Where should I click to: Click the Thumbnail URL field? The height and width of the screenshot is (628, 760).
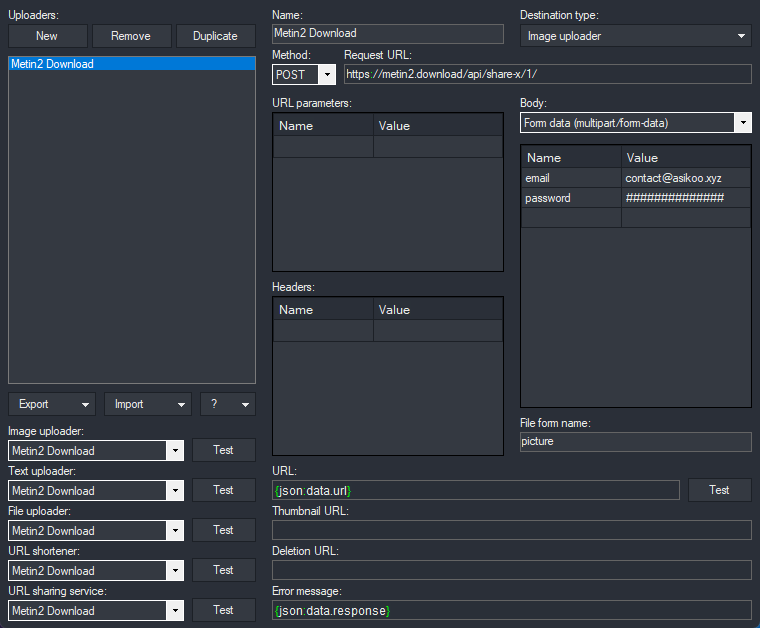(512, 530)
